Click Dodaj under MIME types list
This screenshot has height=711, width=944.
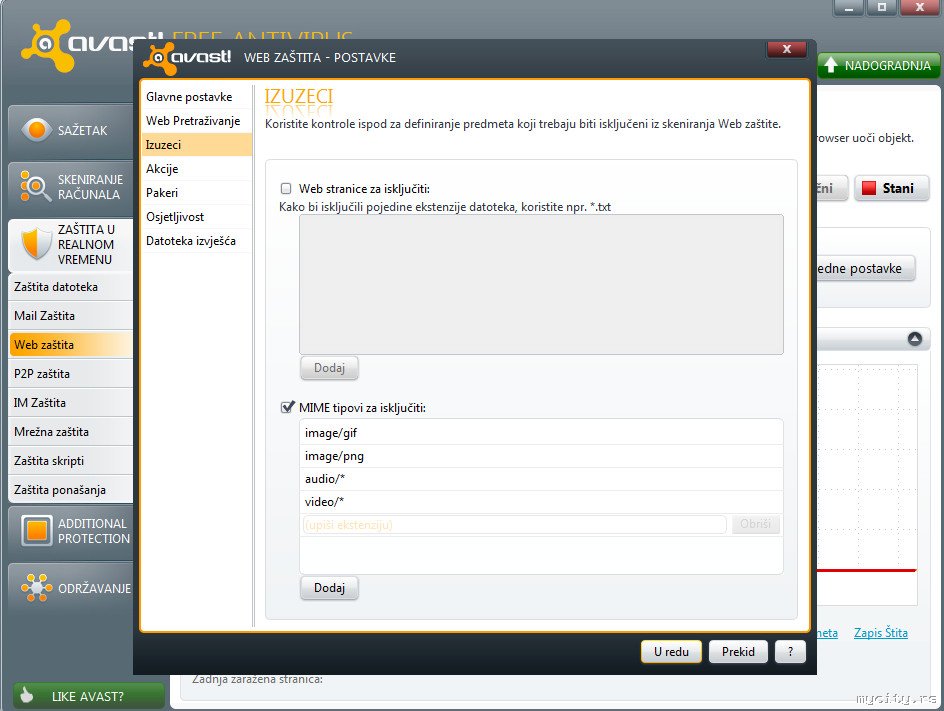coord(329,588)
